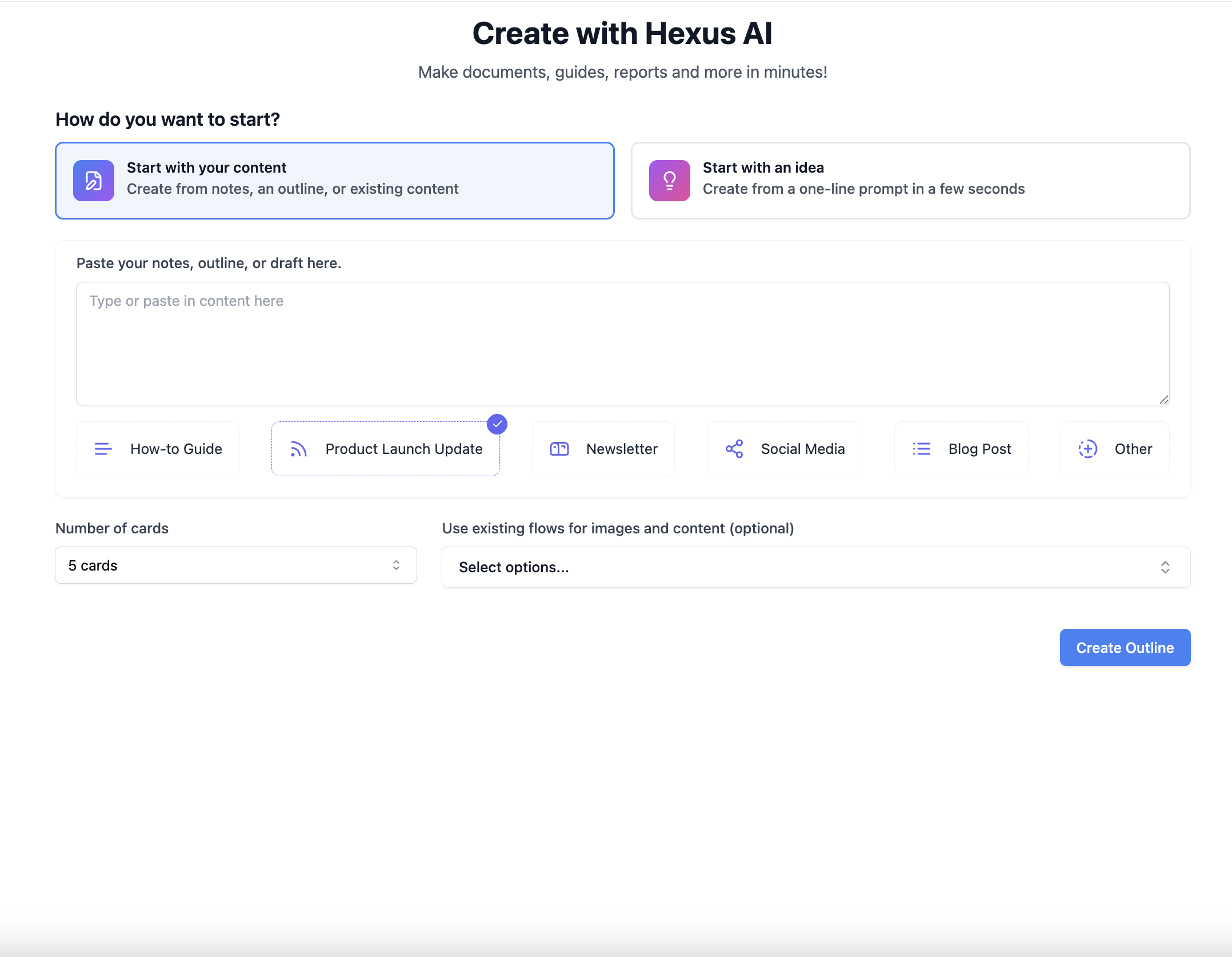The image size is (1232, 957).
Task: Select the Newsletter content type
Action: click(x=603, y=449)
